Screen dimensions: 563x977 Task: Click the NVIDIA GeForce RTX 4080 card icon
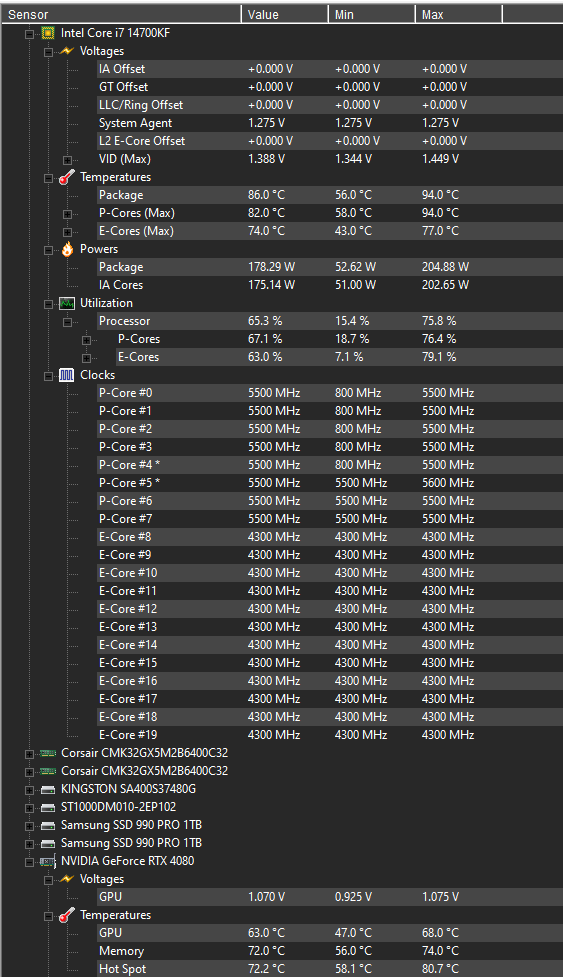tap(48, 862)
